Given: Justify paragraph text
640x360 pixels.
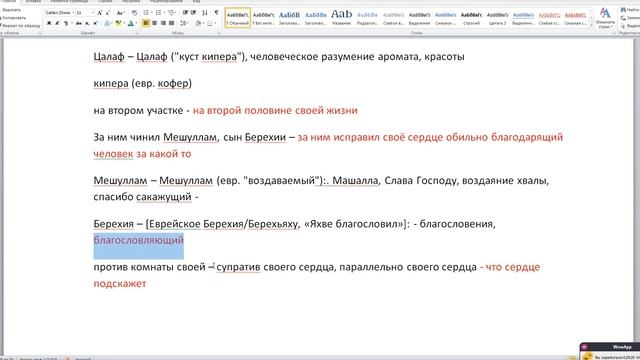Looking at the screenshot, I should coord(171,23).
